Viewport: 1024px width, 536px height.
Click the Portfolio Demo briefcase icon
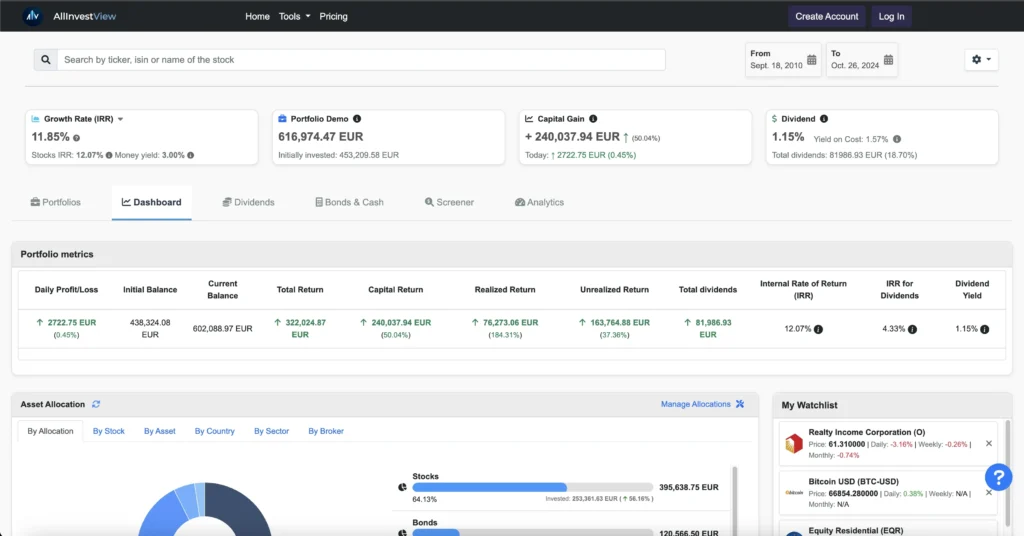(x=282, y=119)
